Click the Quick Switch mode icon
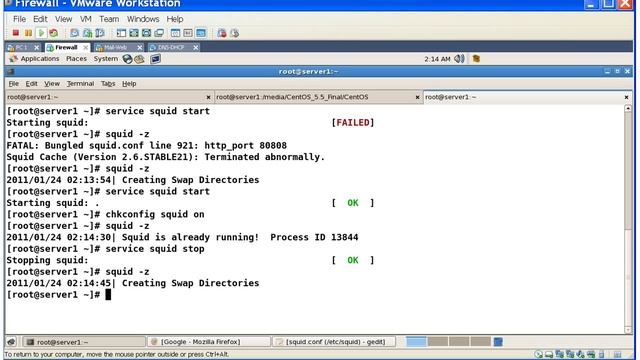Screen dimensions: 640x360 point(147,33)
